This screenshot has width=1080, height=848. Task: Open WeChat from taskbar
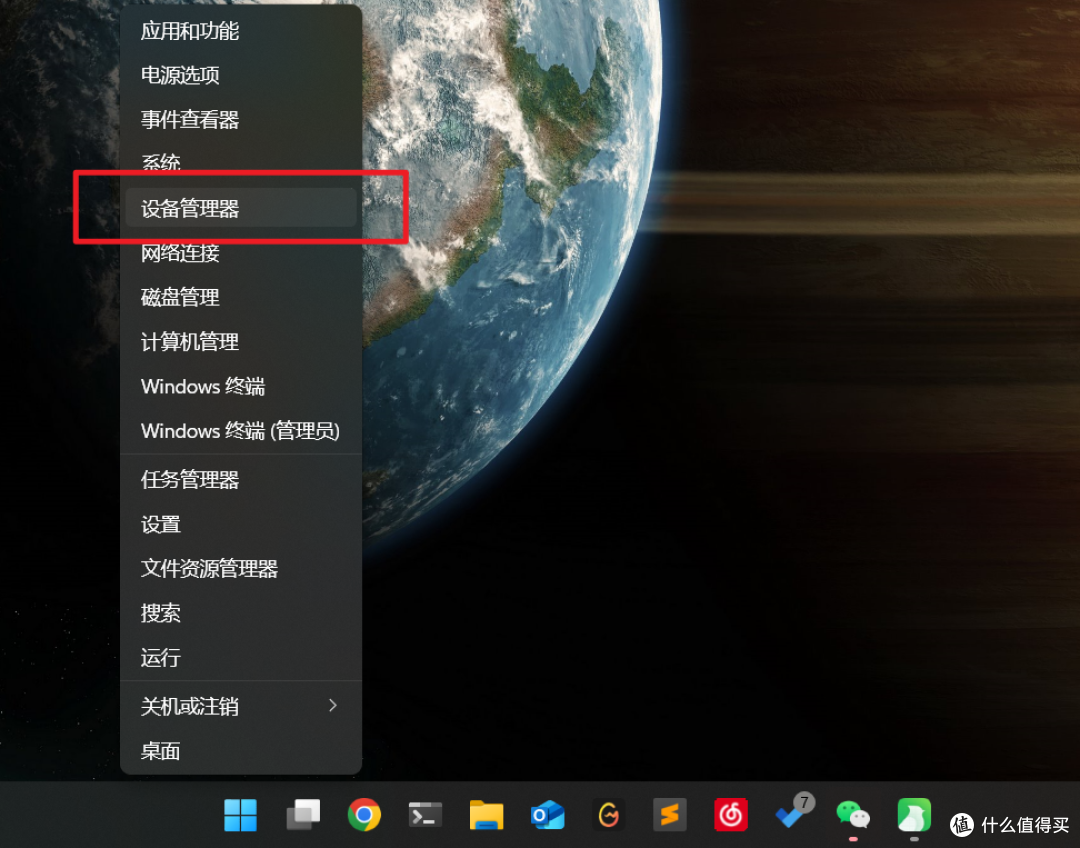coord(853,816)
